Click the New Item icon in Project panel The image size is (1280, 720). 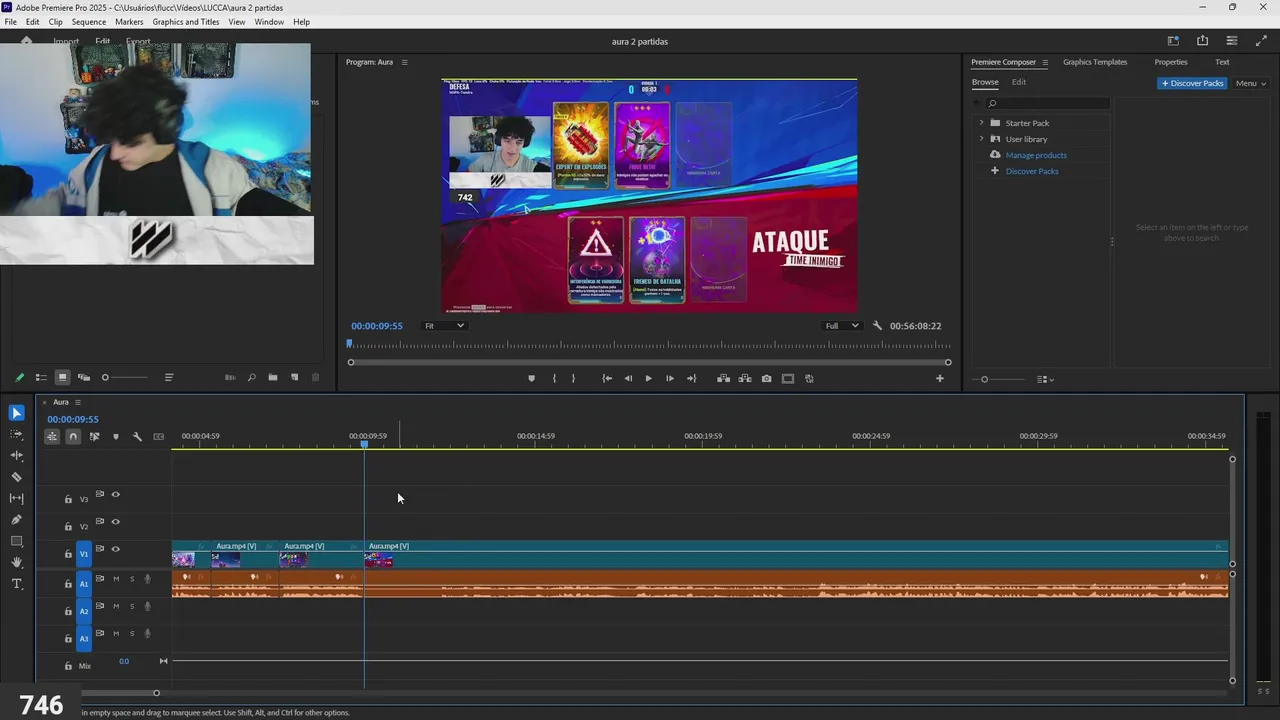click(x=294, y=377)
